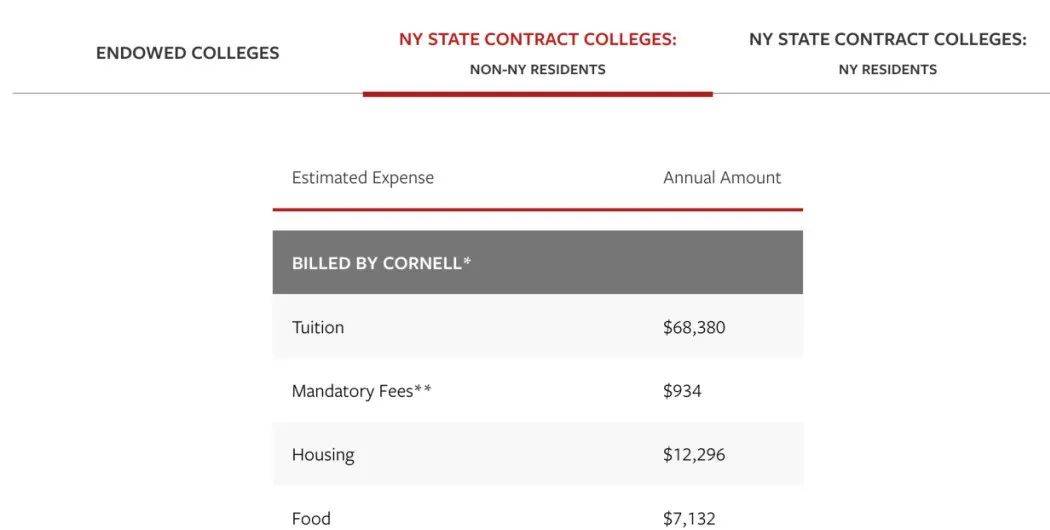1050x530 pixels.
Task: Click the NY Residents subtitle text
Action: click(887, 70)
